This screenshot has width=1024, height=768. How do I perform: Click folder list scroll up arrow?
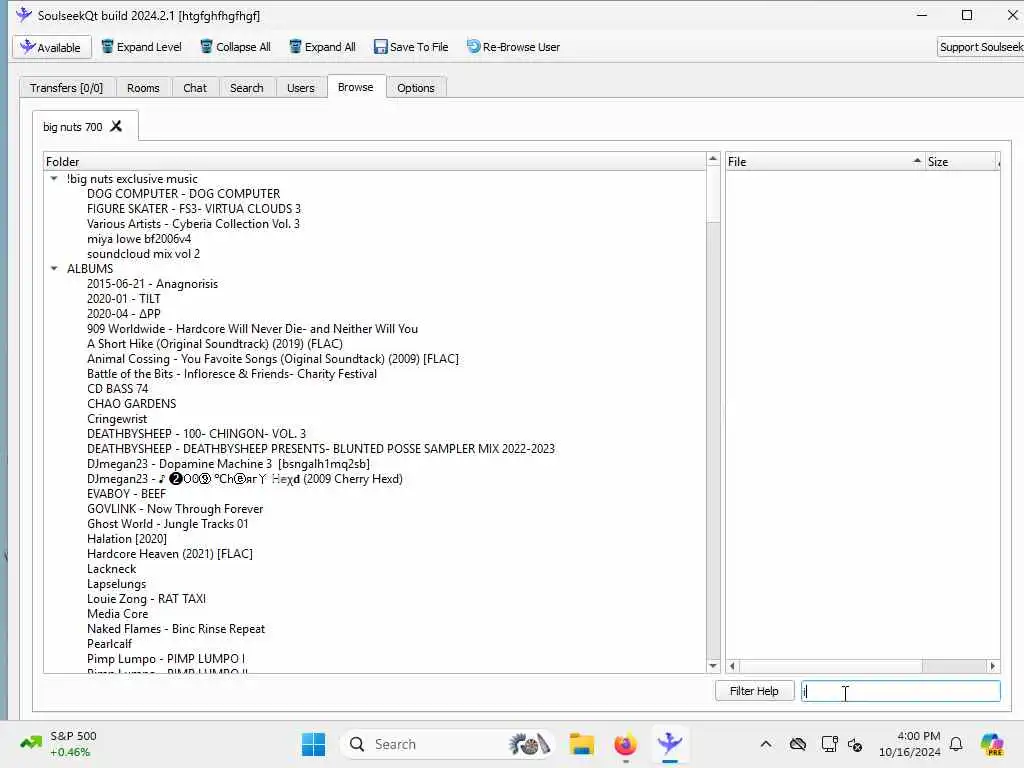click(x=713, y=159)
